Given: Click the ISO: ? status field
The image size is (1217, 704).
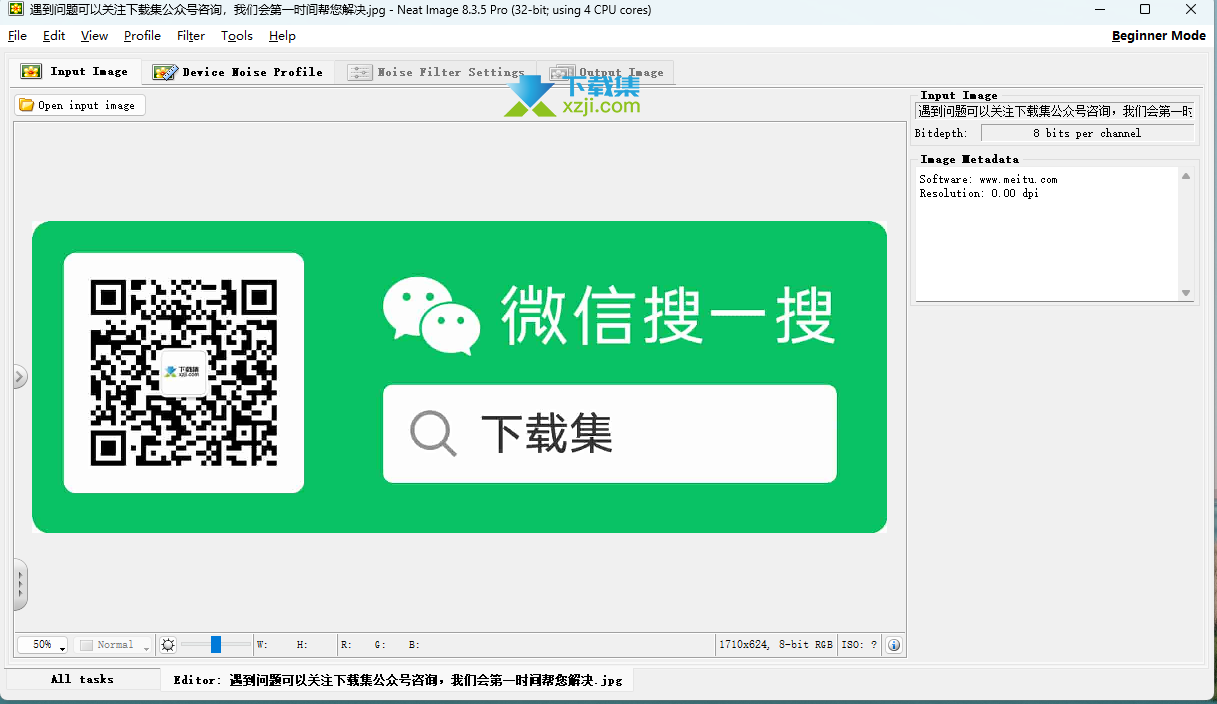Looking at the screenshot, I should (860, 645).
